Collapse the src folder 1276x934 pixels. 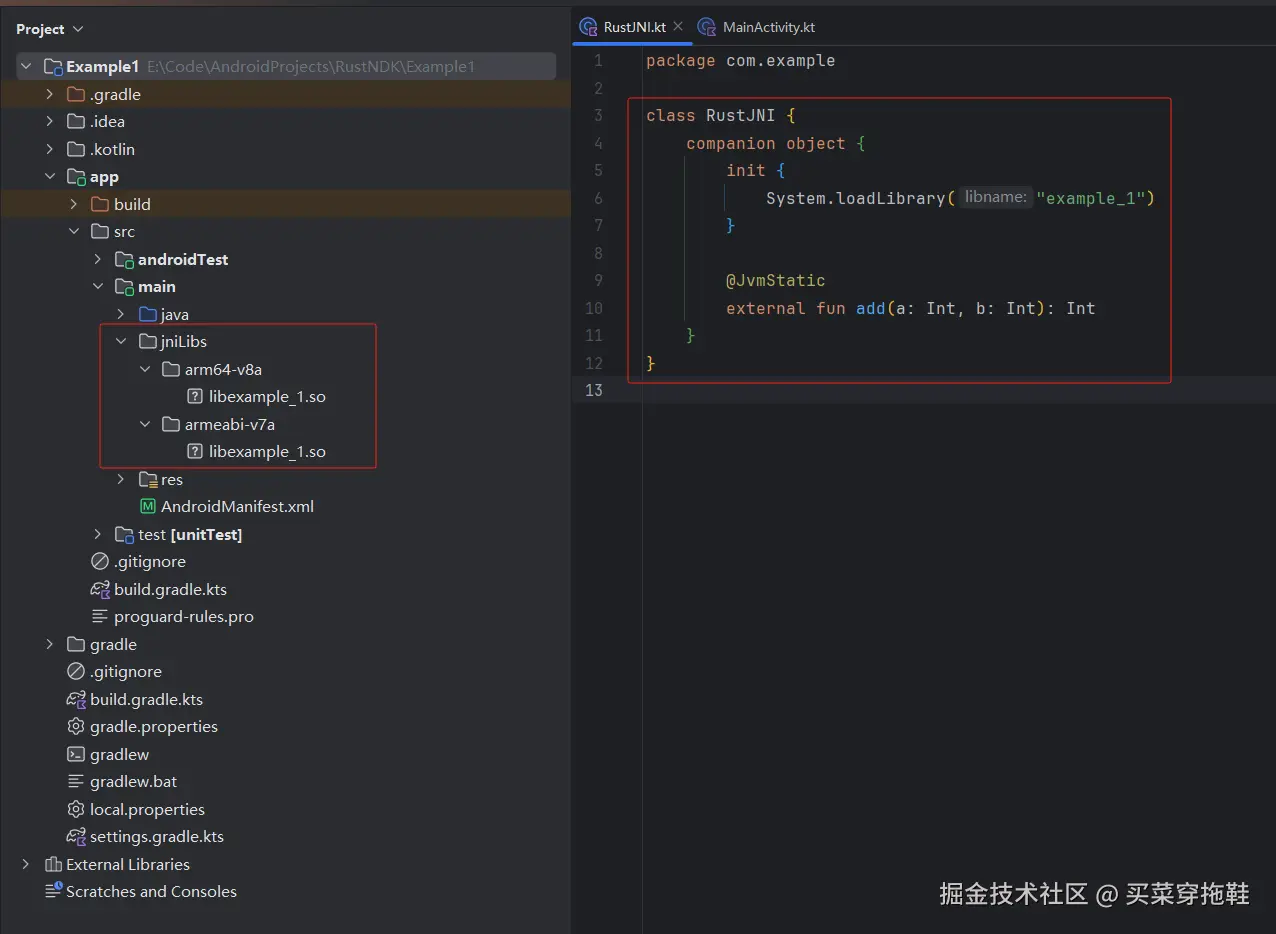point(74,231)
